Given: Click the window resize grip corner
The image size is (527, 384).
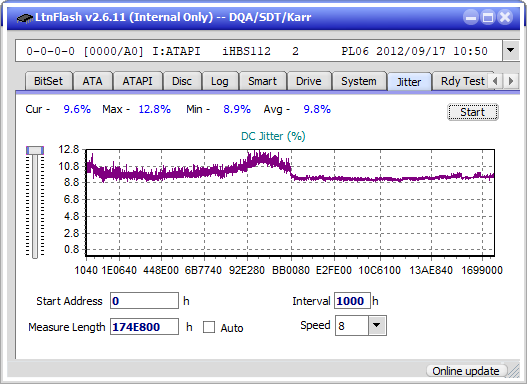Looking at the screenshot, I should (x=514, y=371).
